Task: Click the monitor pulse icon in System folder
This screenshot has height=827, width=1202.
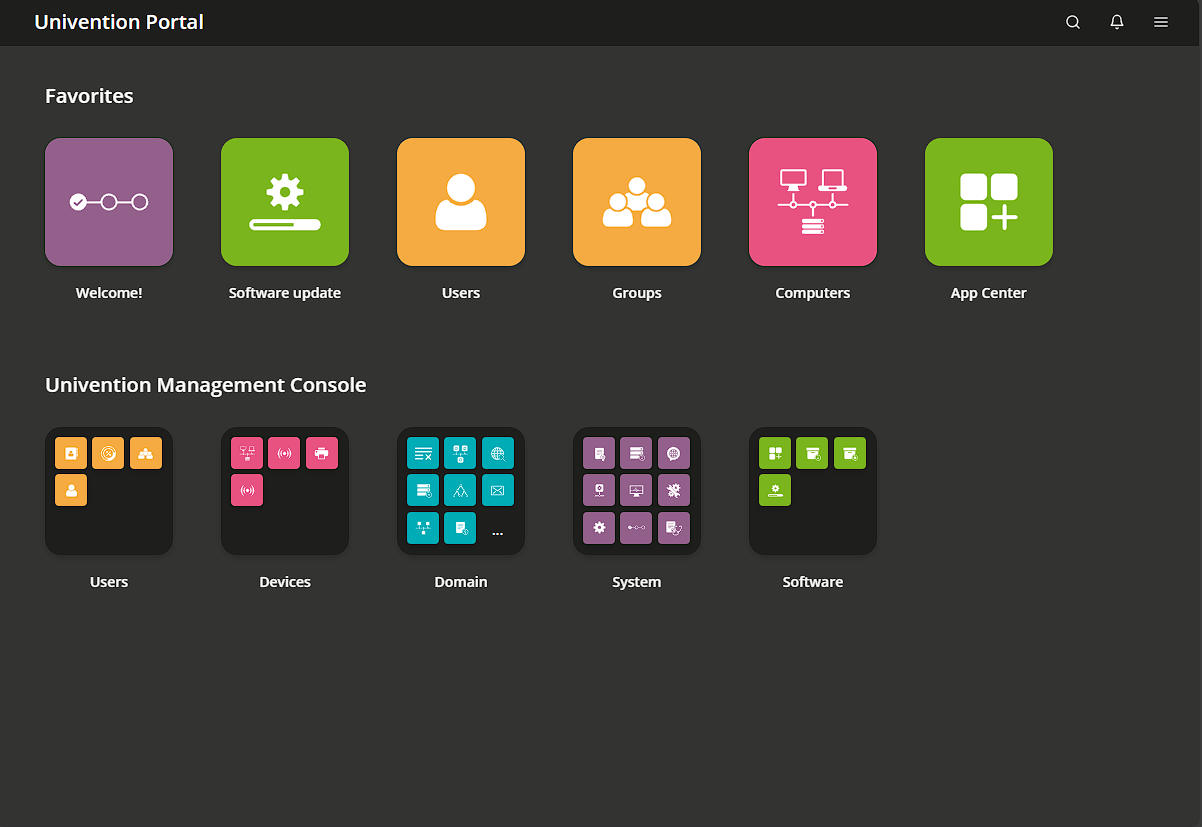Action: [636, 490]
